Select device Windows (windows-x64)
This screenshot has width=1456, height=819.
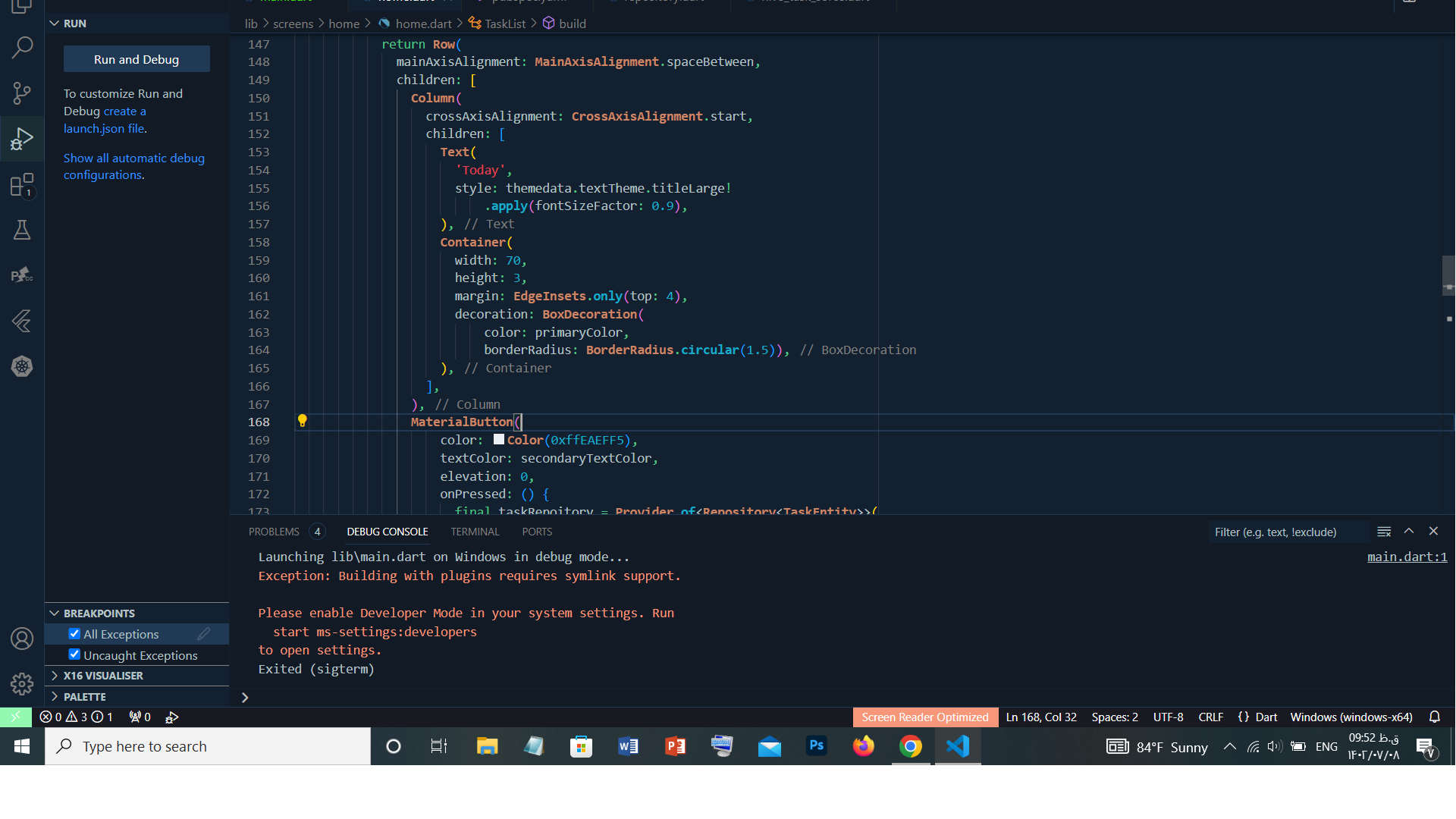(1351, 717)
